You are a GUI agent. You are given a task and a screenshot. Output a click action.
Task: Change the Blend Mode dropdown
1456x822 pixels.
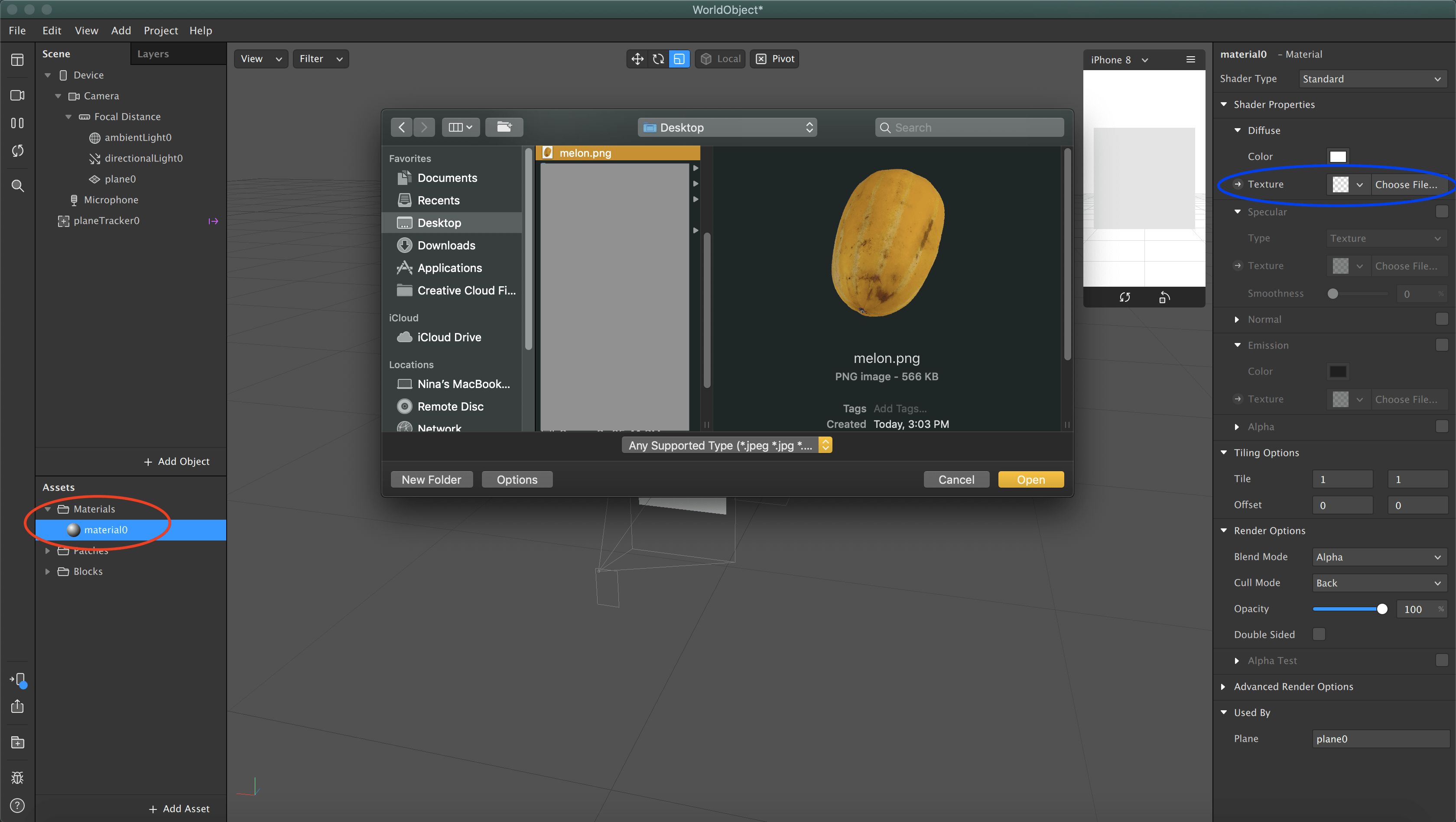pyautogui.click(x=1379, y=557)
